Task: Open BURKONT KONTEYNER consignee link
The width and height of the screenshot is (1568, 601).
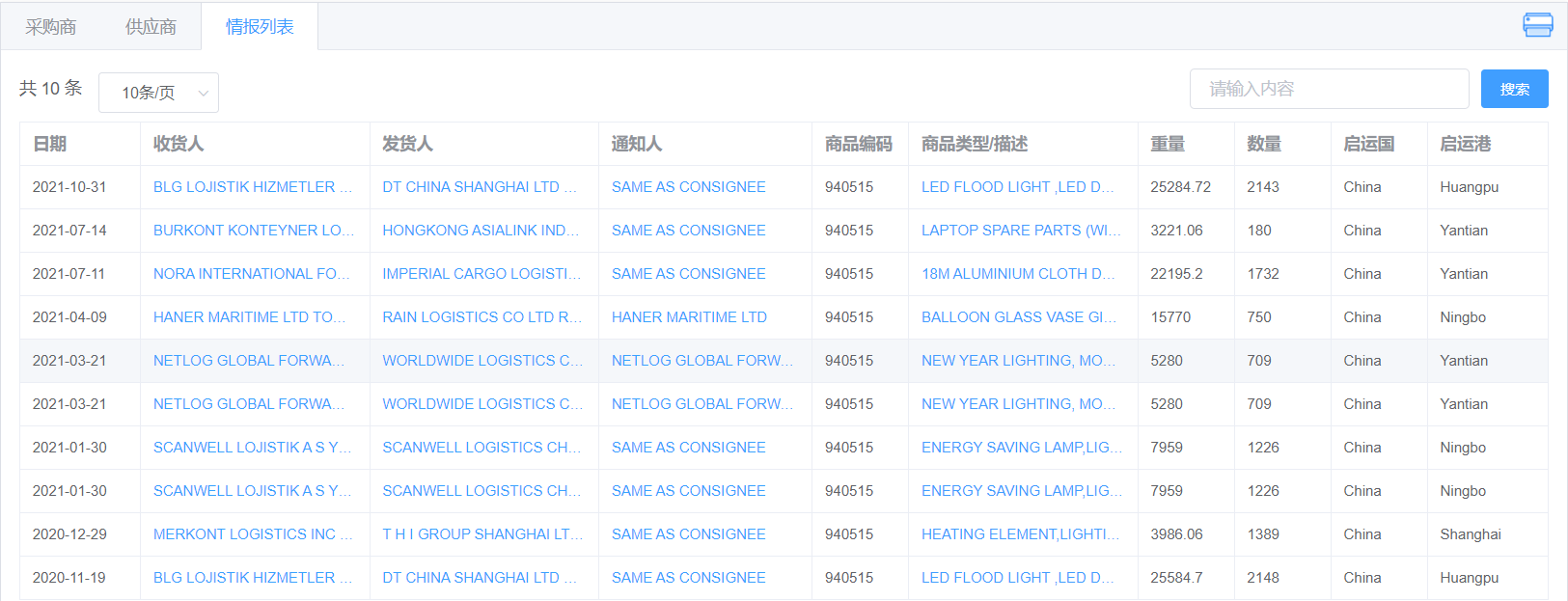Action: (254, 231)
